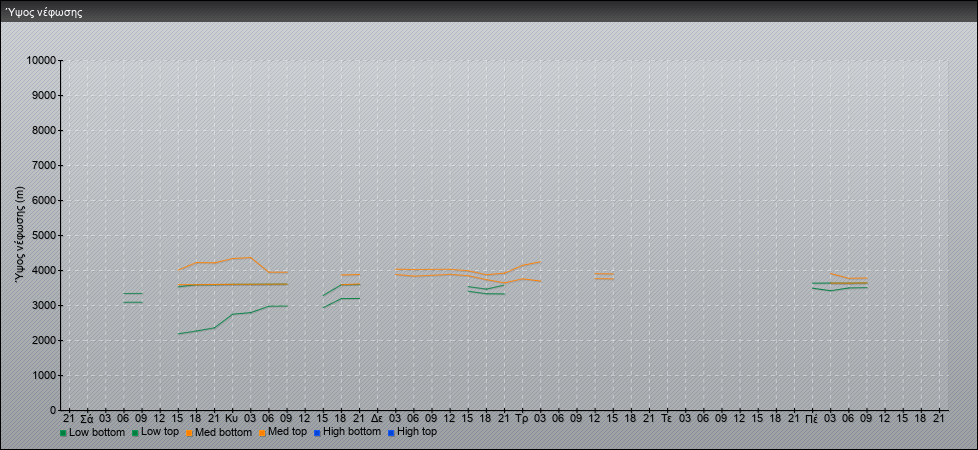The width and height of the screenshot is (978, 450).
Task: Click the Ύψος νέφωσης (m) y-axis label
Action: [21, 235]
